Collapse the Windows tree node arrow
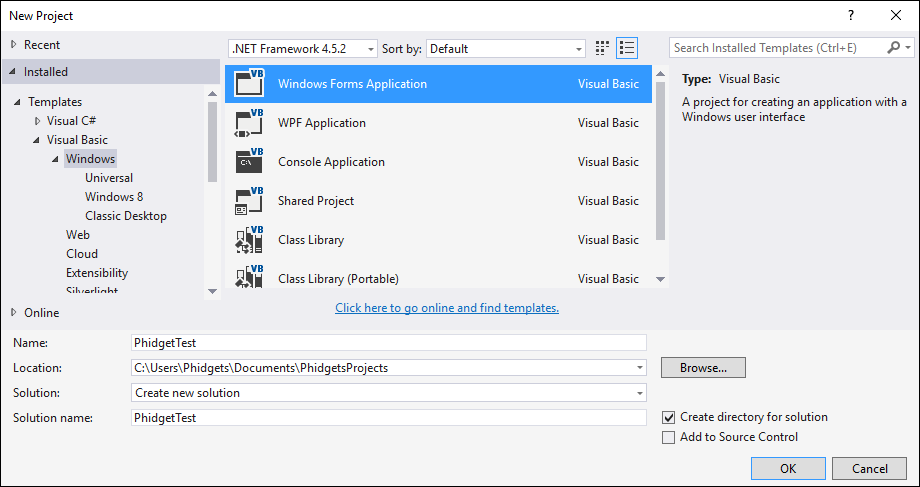The height and width of the screenshot is (487, 920). [x=55, y=159]
